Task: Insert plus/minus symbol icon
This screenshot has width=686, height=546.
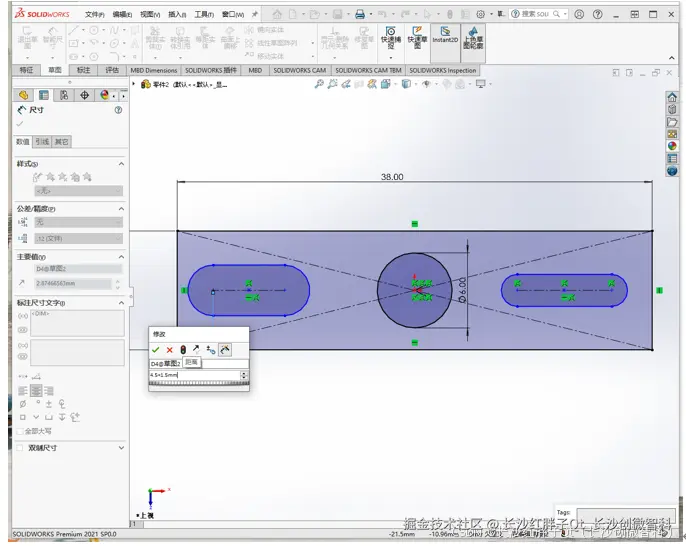Action: (49, 404)
